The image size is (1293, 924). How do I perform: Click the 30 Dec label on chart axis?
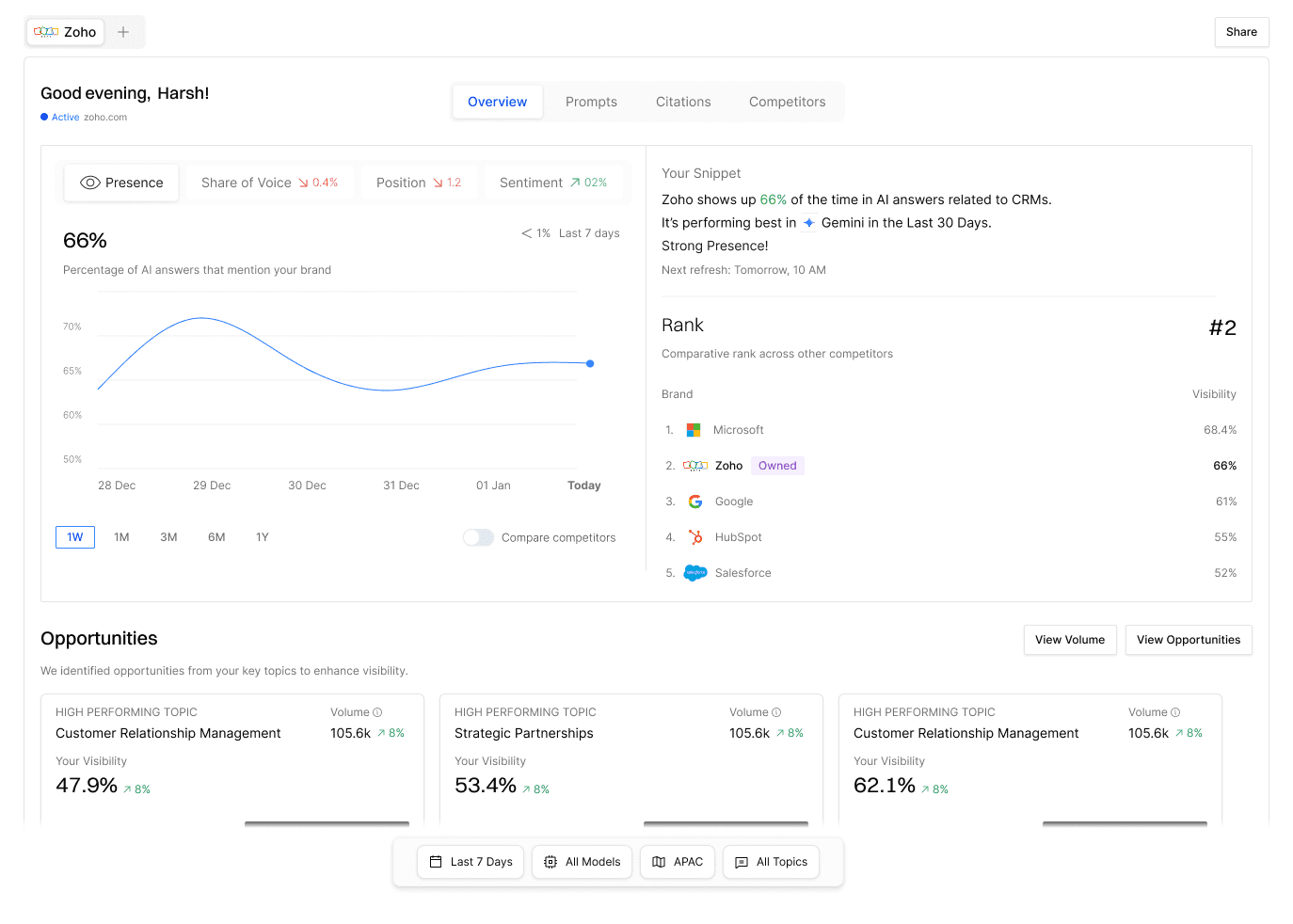click(307, 486)
